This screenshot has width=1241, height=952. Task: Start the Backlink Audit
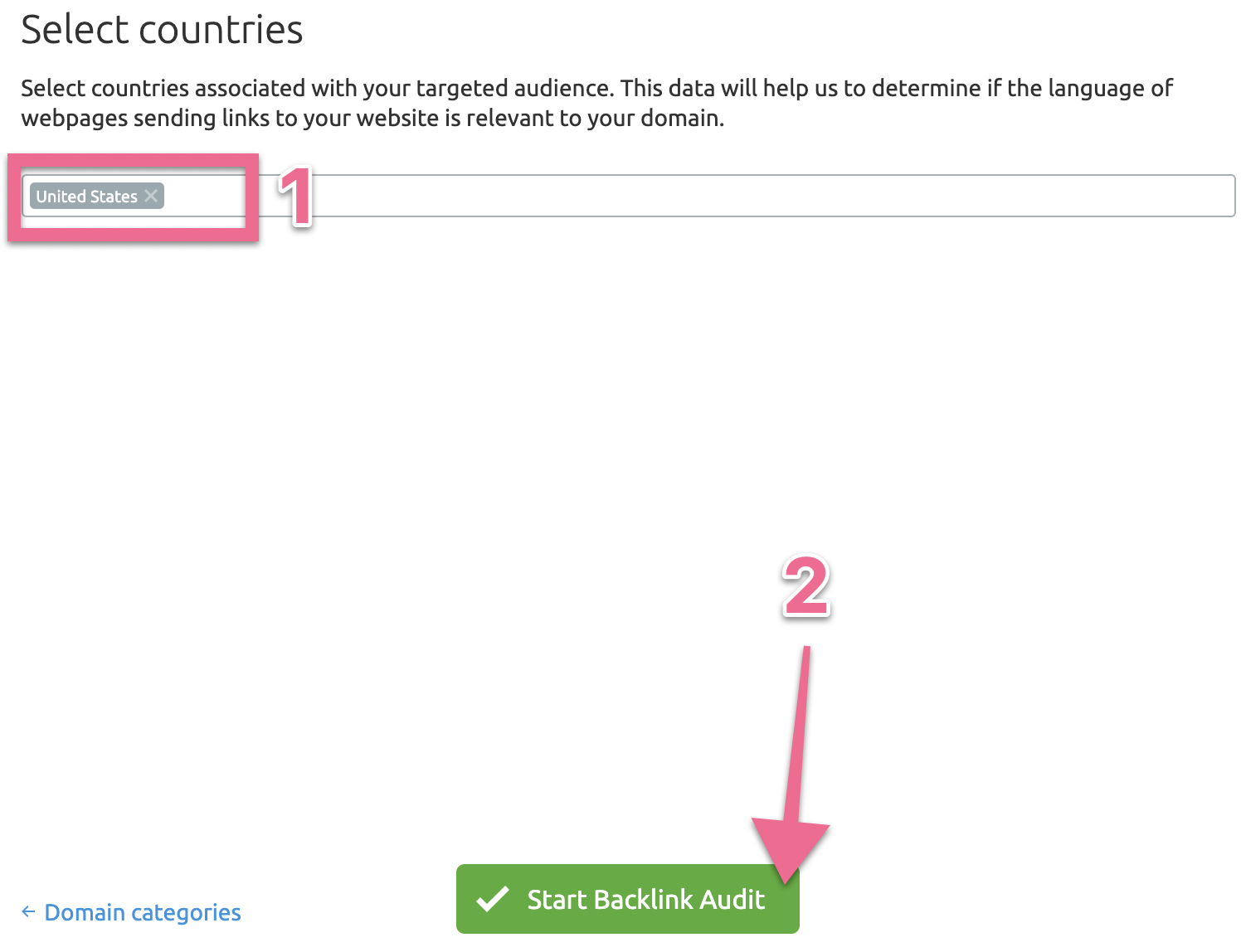click(628, 899)
